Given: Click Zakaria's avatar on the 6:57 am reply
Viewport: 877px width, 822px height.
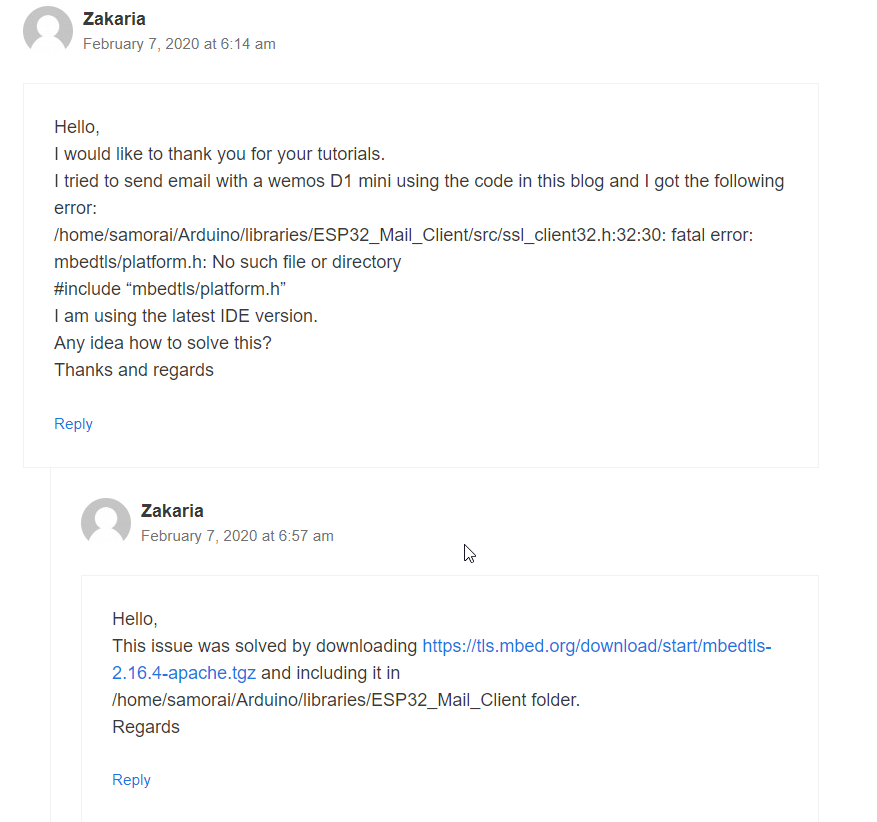Looking at the screenshot, I should pyautogui.click(x=106, y=522).
